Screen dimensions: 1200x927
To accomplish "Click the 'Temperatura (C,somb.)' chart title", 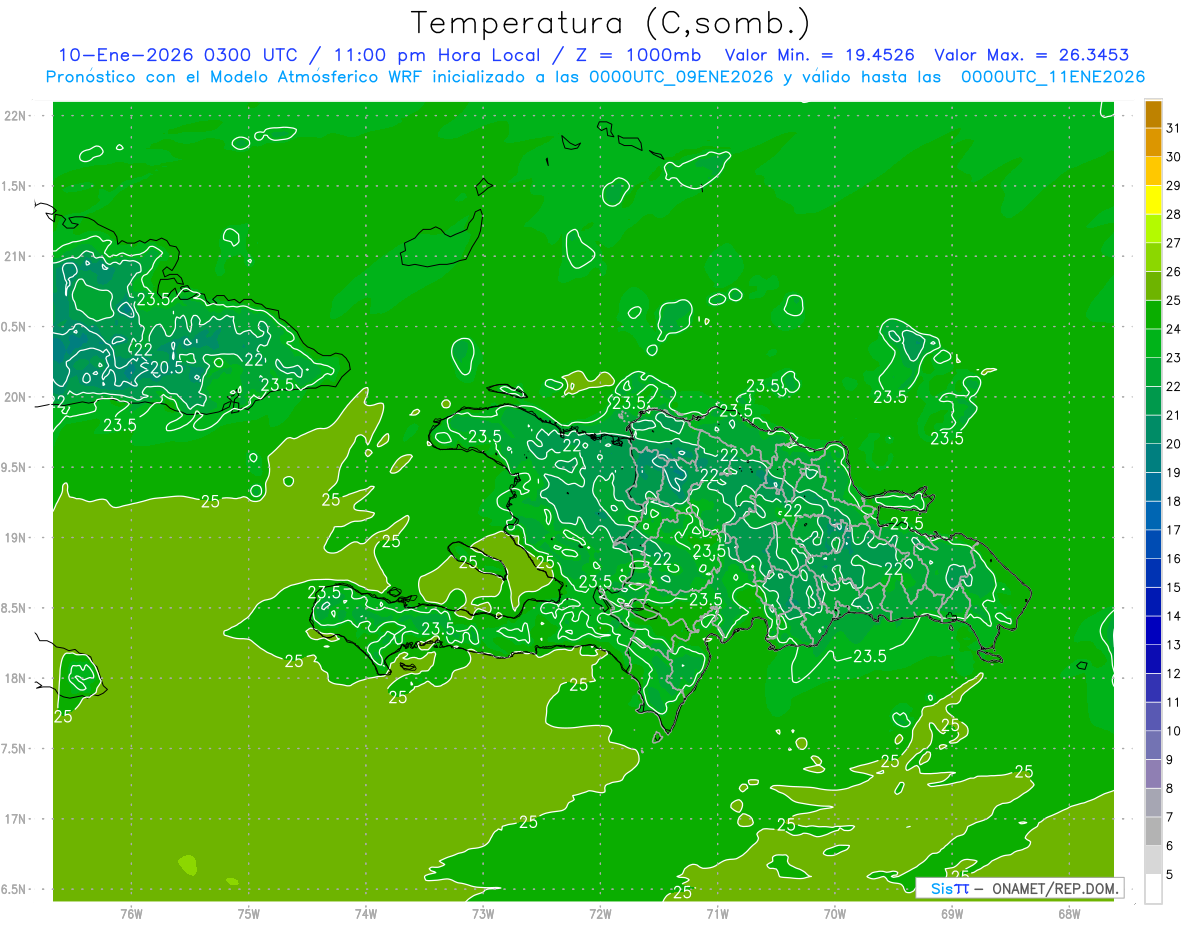I will pos(611,23).
